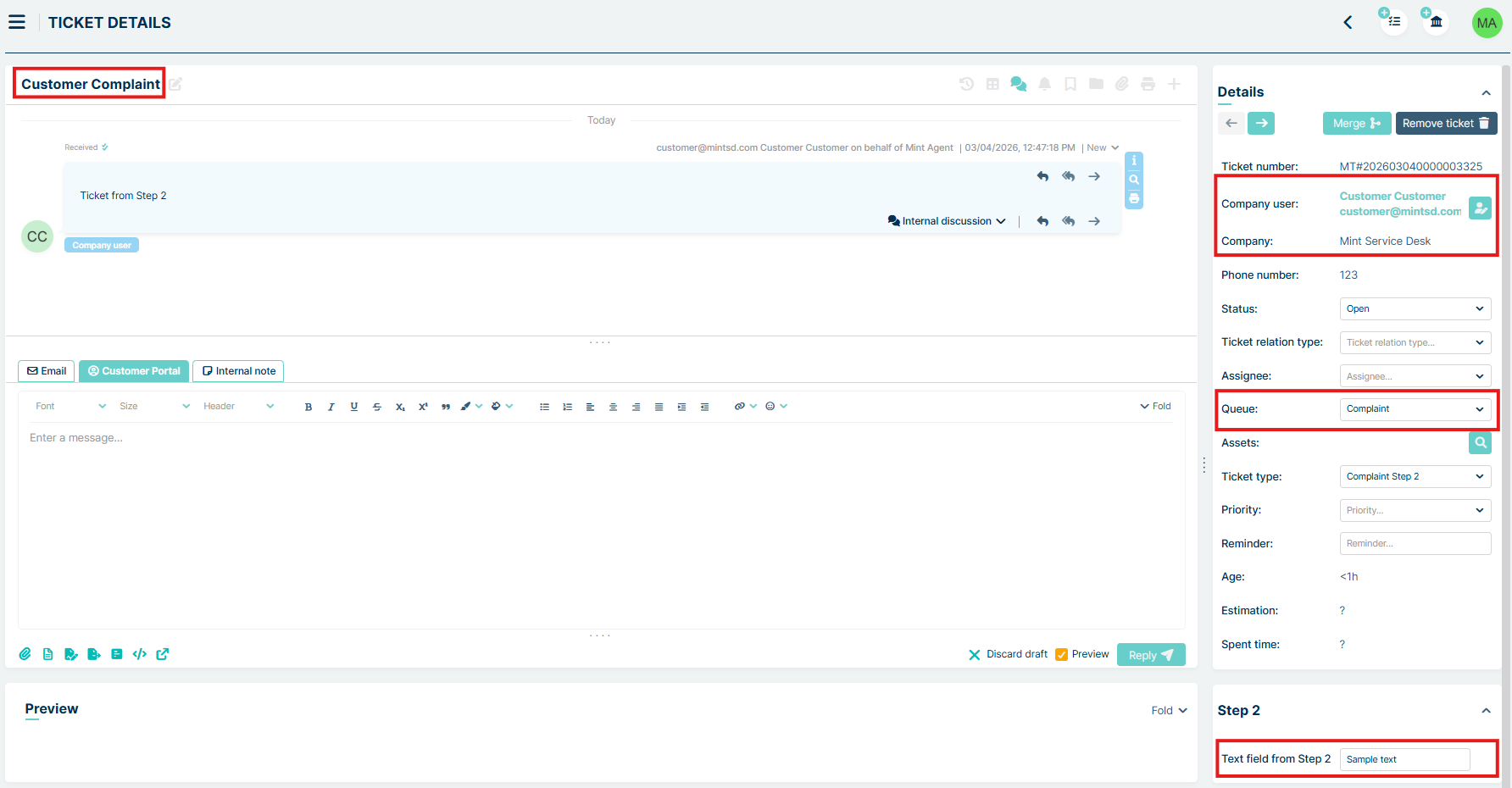The height and width of the screenshot is (788, 1512).
Task: Open the hamburger main menu
Action: (17, 22)
